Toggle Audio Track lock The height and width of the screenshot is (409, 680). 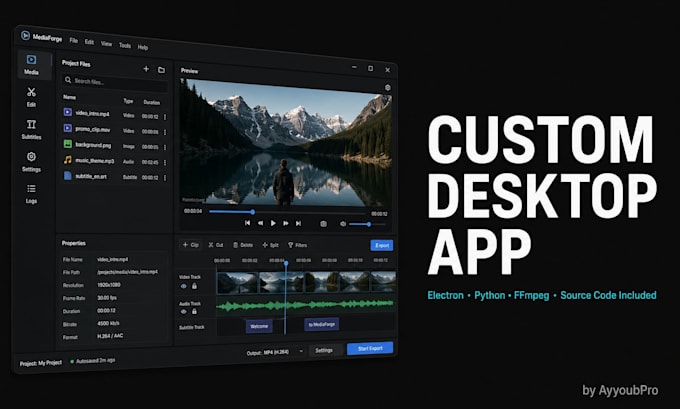(194, 311)
